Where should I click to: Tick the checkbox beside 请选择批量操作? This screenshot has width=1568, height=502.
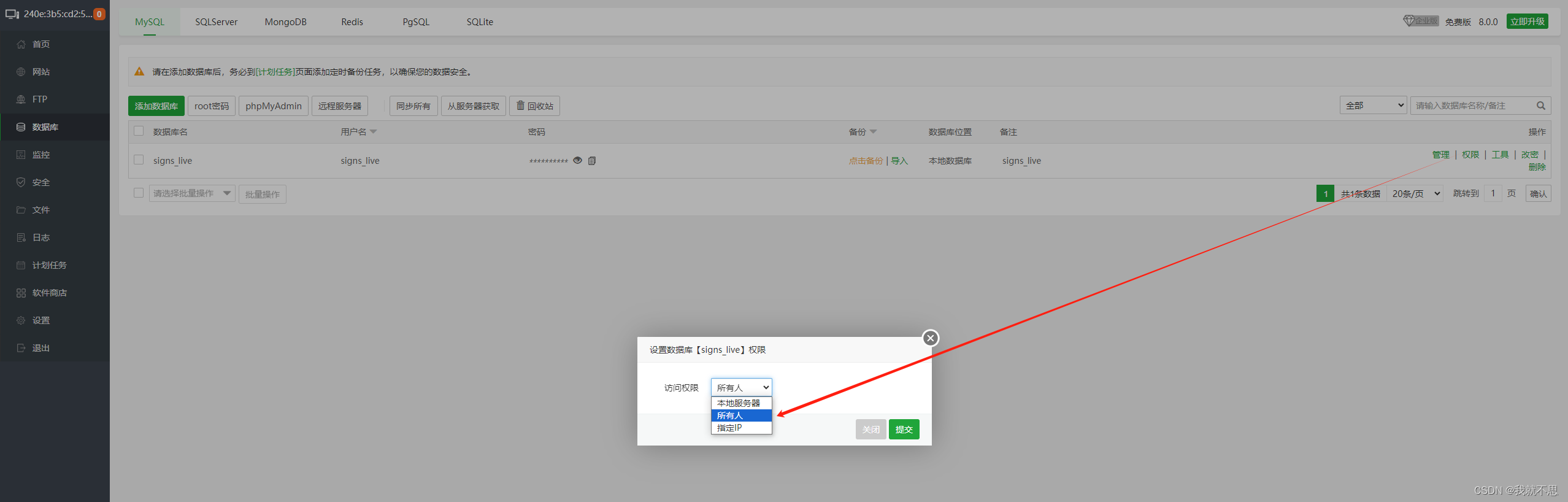click(x=139, y=193)
